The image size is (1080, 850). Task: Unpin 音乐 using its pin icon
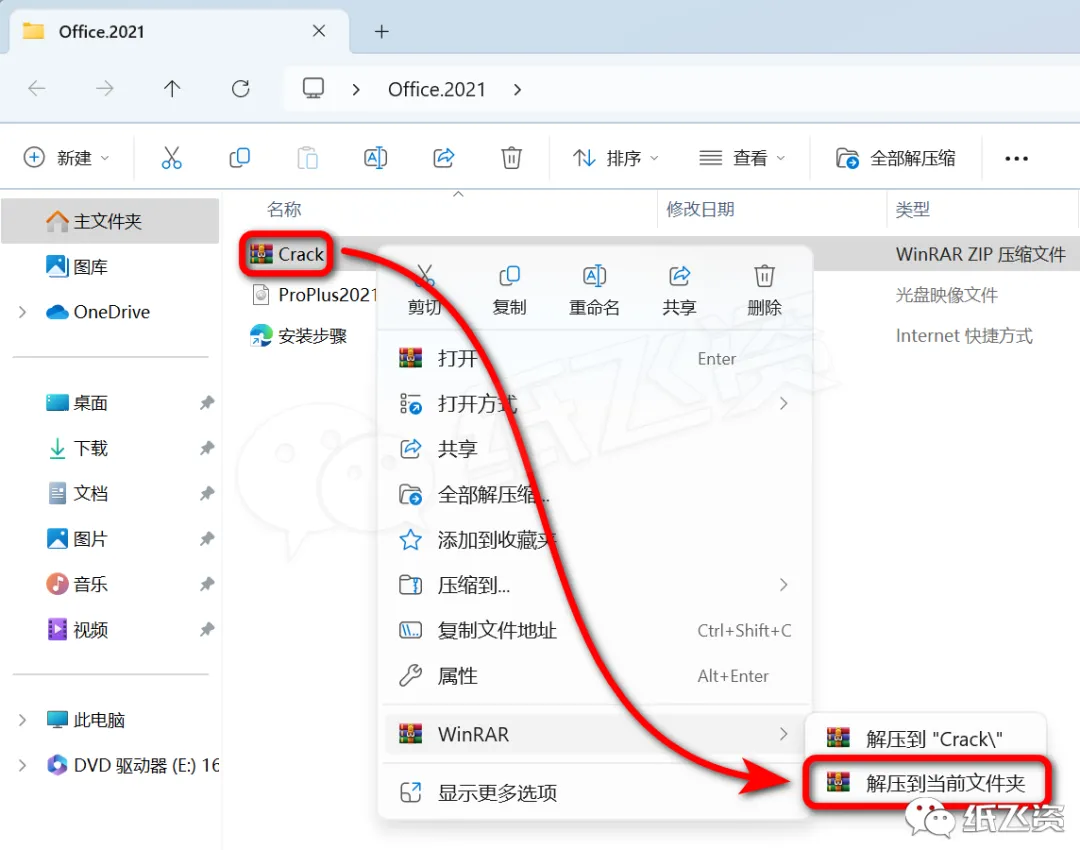point(207,584)
